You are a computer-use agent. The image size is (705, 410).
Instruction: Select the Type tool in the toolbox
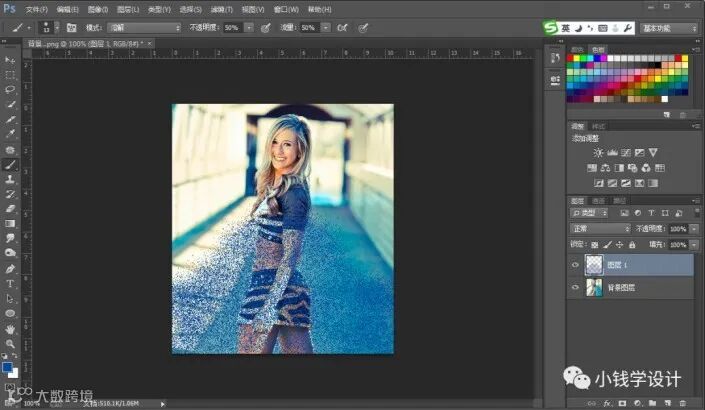click(10, 283)
